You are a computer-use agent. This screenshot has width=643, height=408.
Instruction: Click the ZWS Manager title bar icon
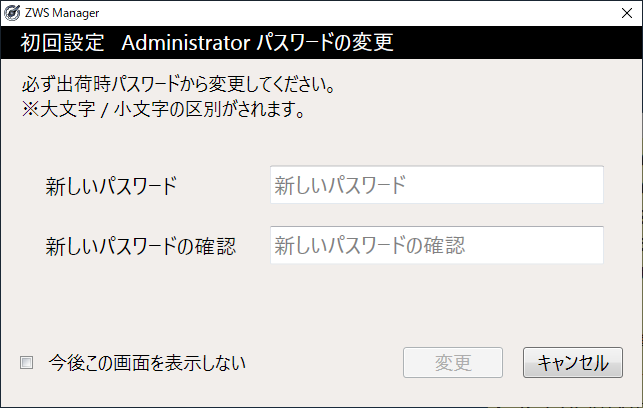pyautogui.click(x=12, y=13)
